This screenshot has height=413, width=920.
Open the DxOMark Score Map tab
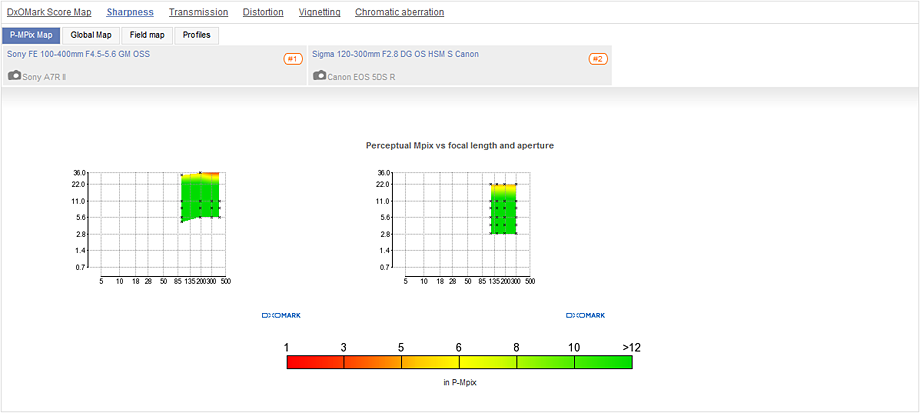[49, 12]
